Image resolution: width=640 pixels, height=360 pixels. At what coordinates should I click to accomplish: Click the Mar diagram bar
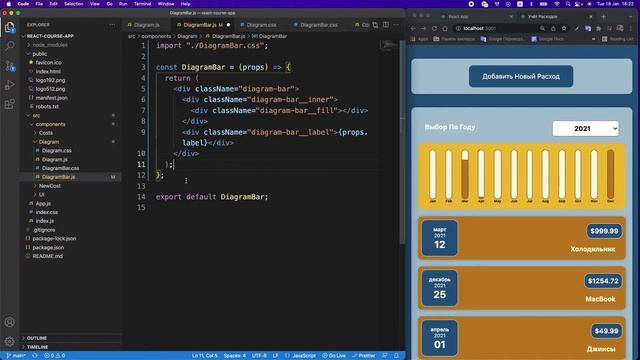pyautogui.click(x=465, y=174)
